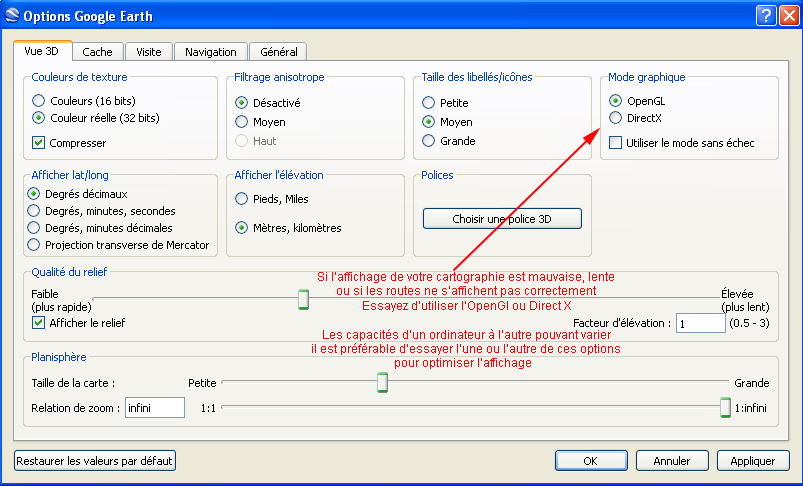The width and height of the screenshot is (803, 486).
Task: Select Petite label size
Action: click(428, 102)
